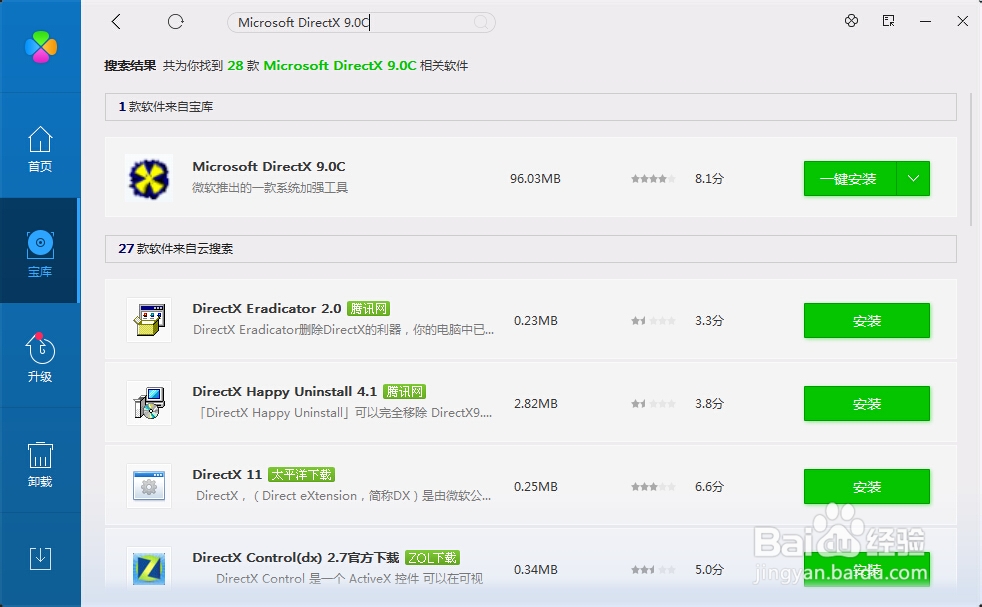This screenshot has width=982, height=607.
Task: Click the DirectX Control(dx) Z icon
Action: click(149, 568)
